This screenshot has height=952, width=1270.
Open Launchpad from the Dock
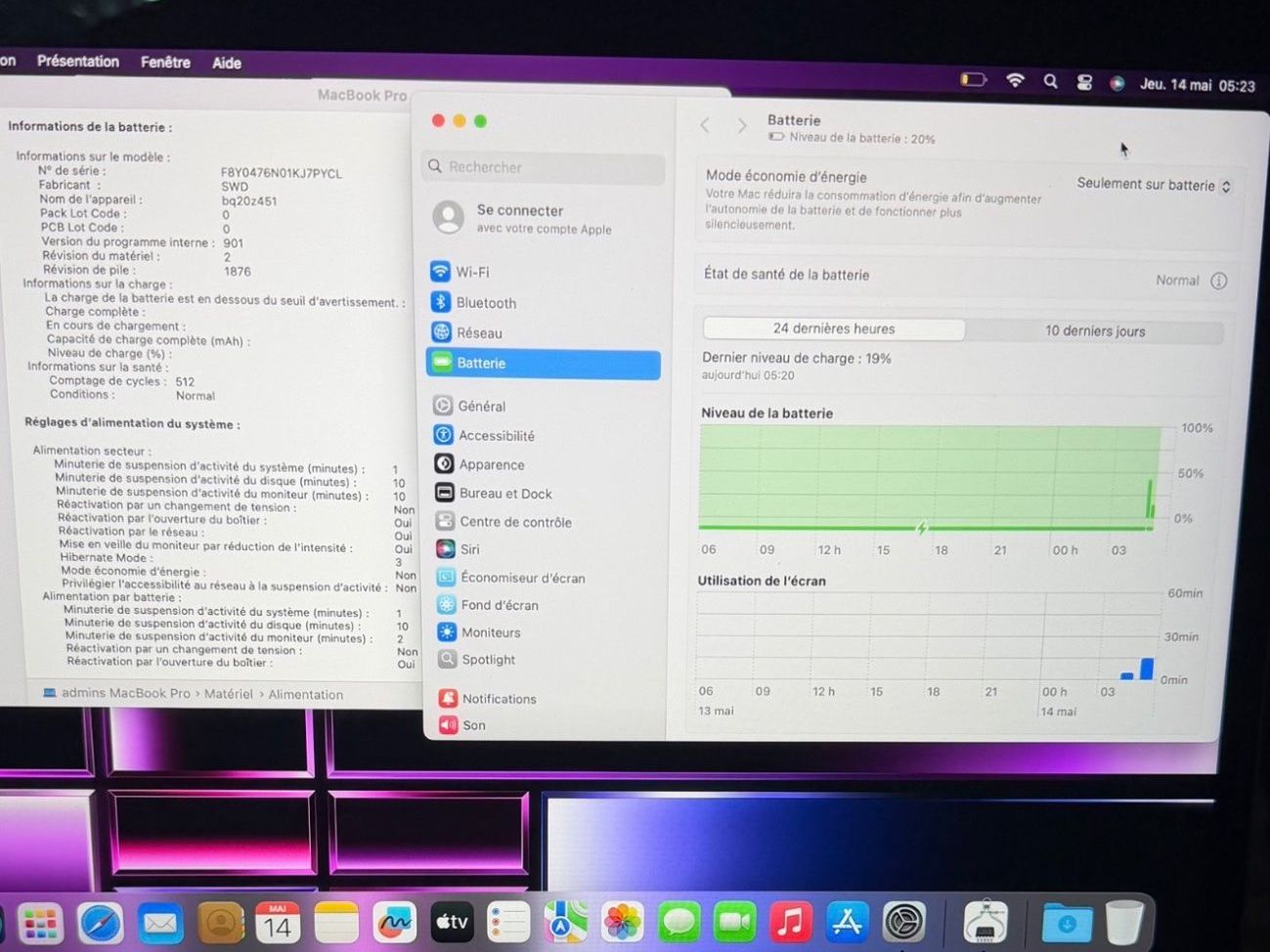click(40, 924)
